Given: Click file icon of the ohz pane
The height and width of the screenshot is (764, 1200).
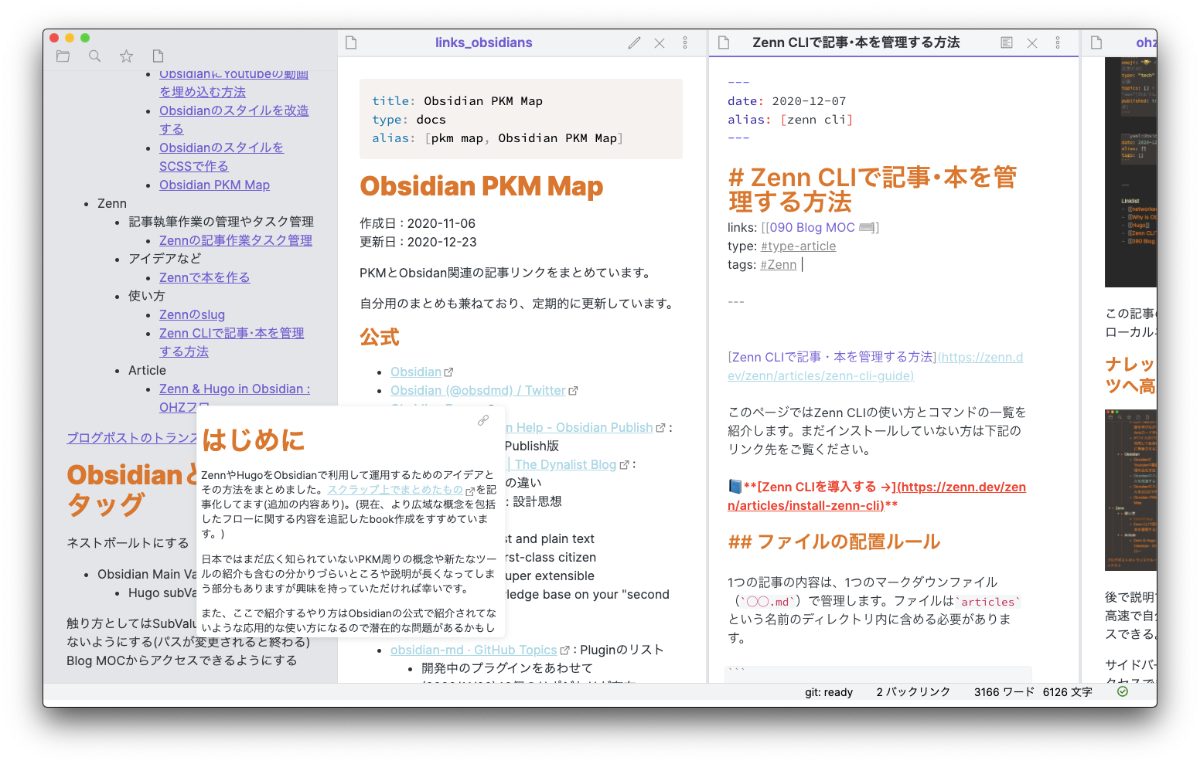Looking at the screenshot, I should pos(1097,43).
